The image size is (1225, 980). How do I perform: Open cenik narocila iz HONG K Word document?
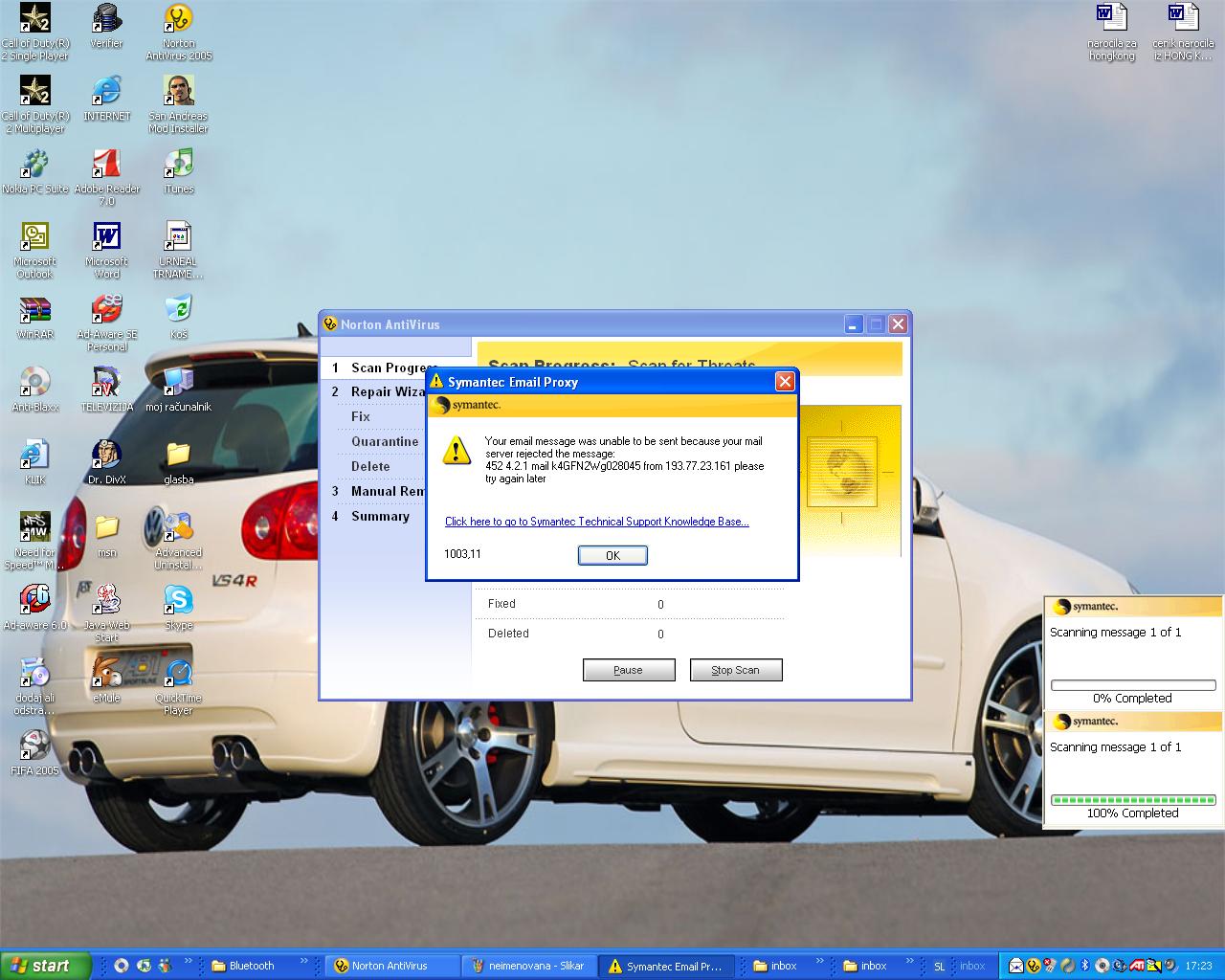point(1184,32)
